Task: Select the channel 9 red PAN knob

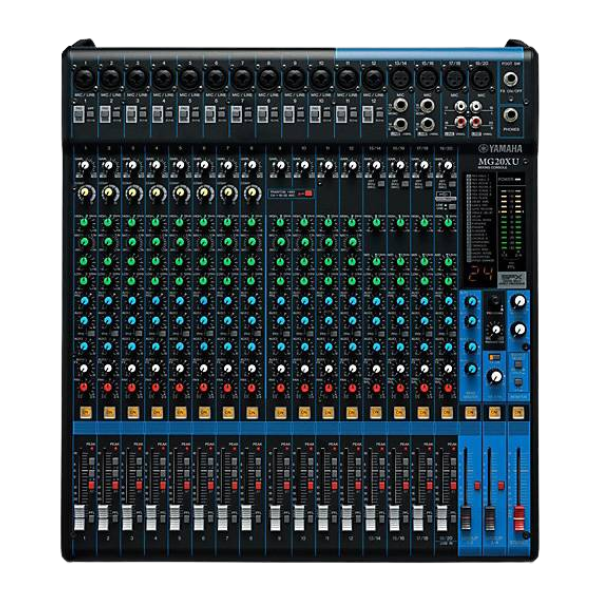Action: coord(280,388)
